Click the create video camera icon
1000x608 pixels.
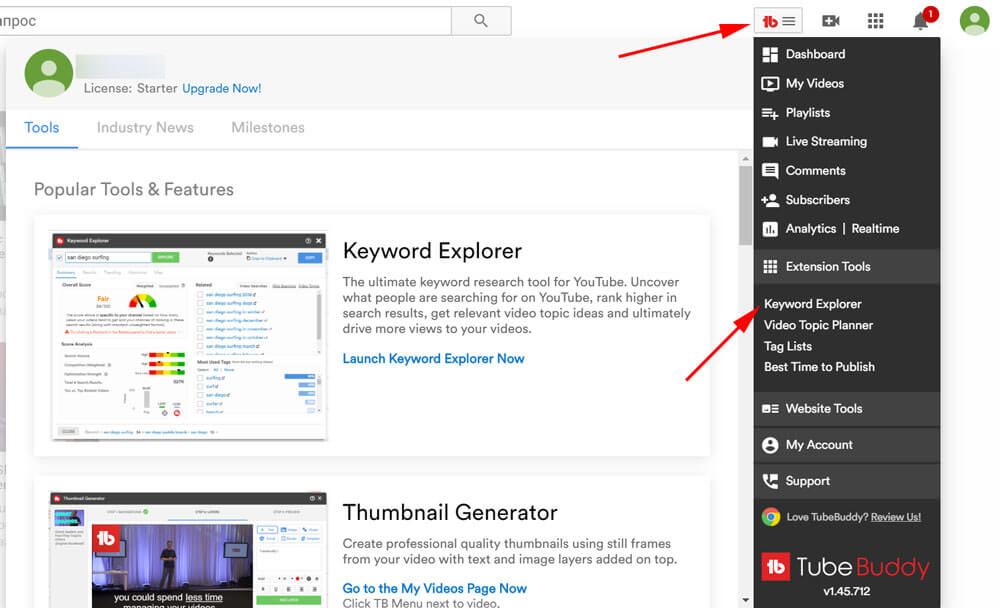point(830,20)
